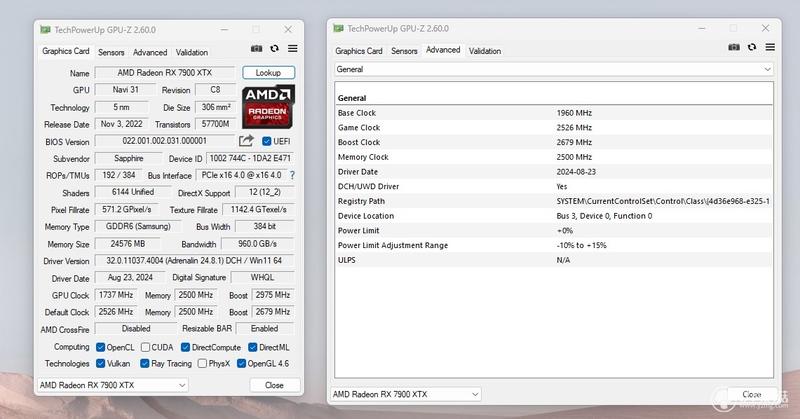Click the Shaders 6144 Unified field

point(133,192)
